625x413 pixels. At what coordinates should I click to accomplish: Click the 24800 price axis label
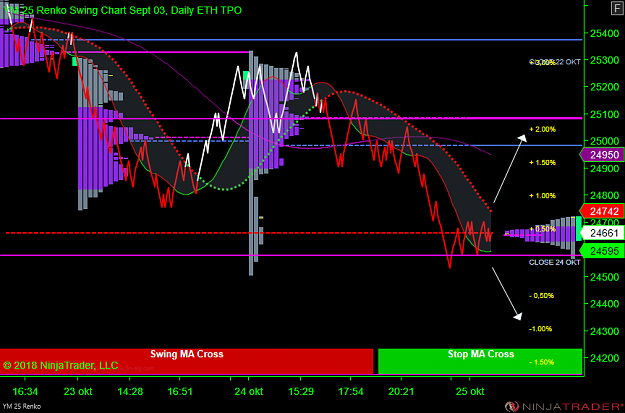pyautogui.click(x=604, y=196)
